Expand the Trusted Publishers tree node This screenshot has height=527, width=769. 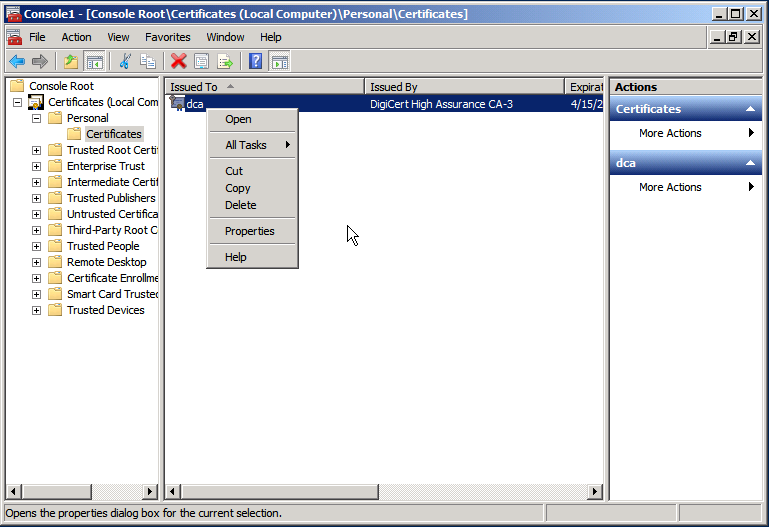(37, 198)
